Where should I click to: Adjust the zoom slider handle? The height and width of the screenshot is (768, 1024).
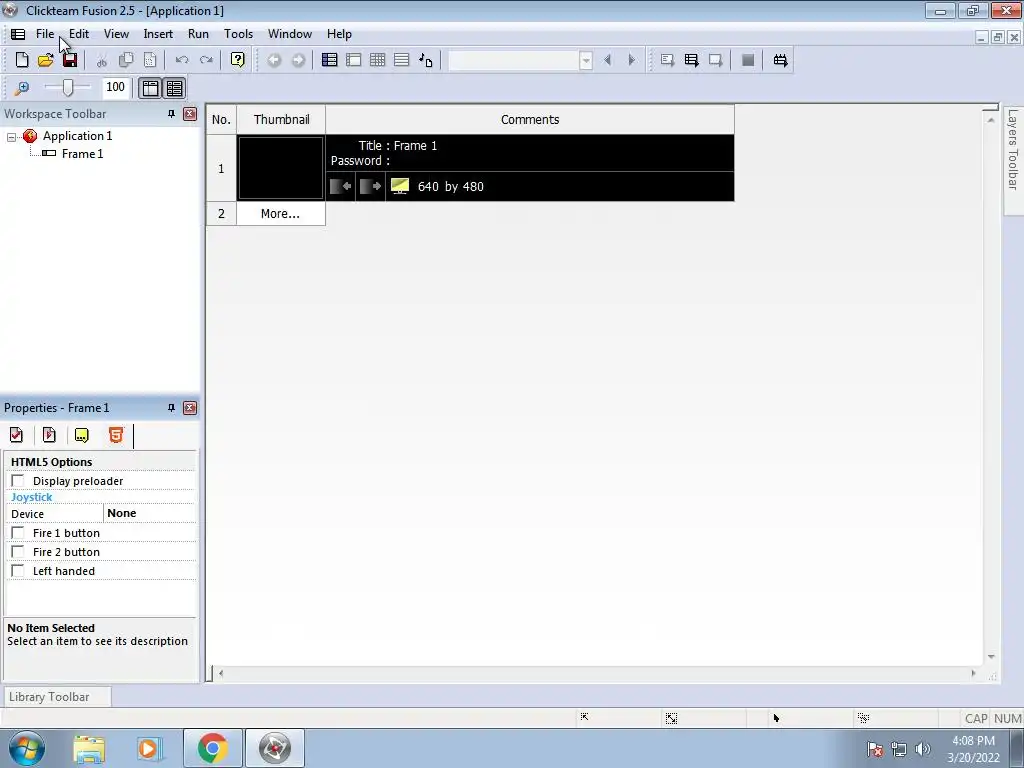point(68,88)
